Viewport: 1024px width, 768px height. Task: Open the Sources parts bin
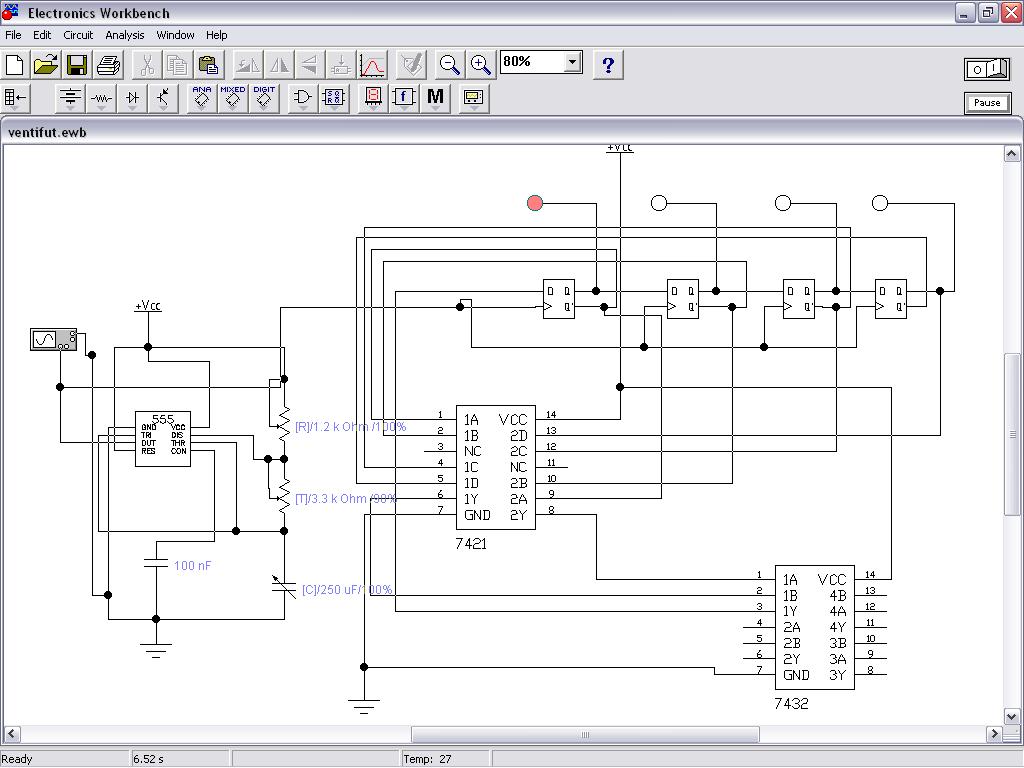[70, 98]
